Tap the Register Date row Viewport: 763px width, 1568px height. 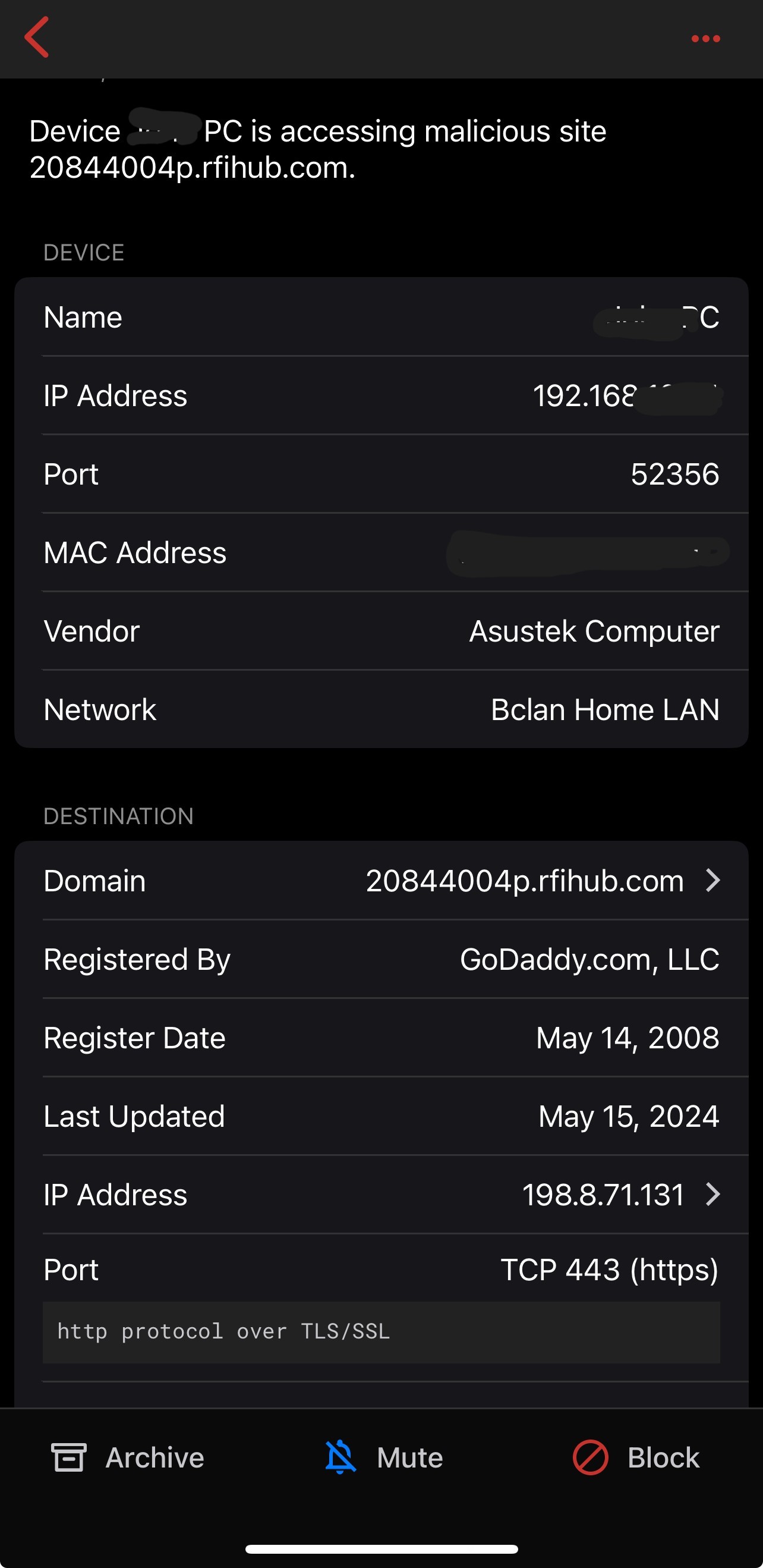coord(381,1038)
